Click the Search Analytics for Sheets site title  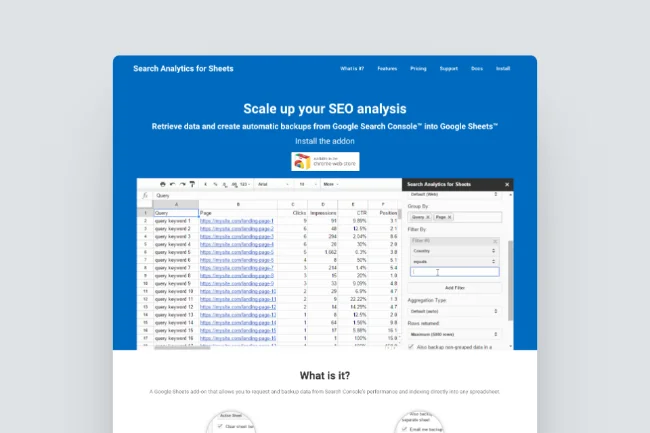point(183,69)
